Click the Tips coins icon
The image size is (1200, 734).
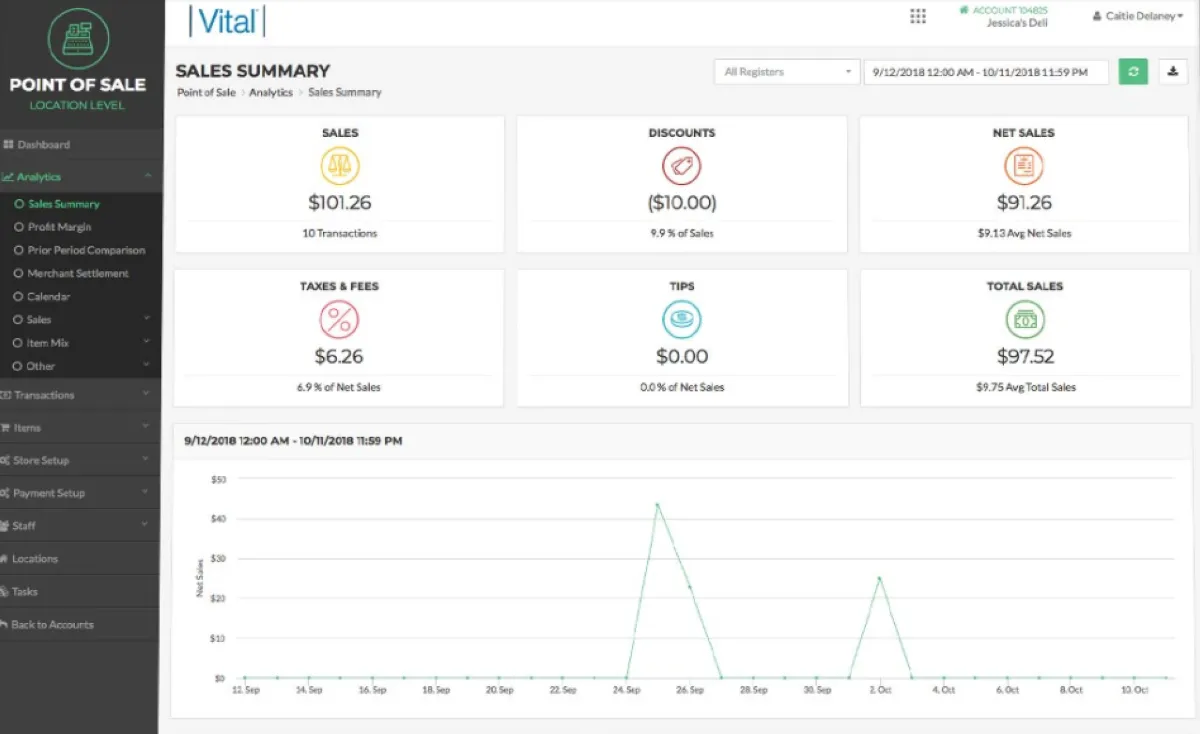click(682, 320)
